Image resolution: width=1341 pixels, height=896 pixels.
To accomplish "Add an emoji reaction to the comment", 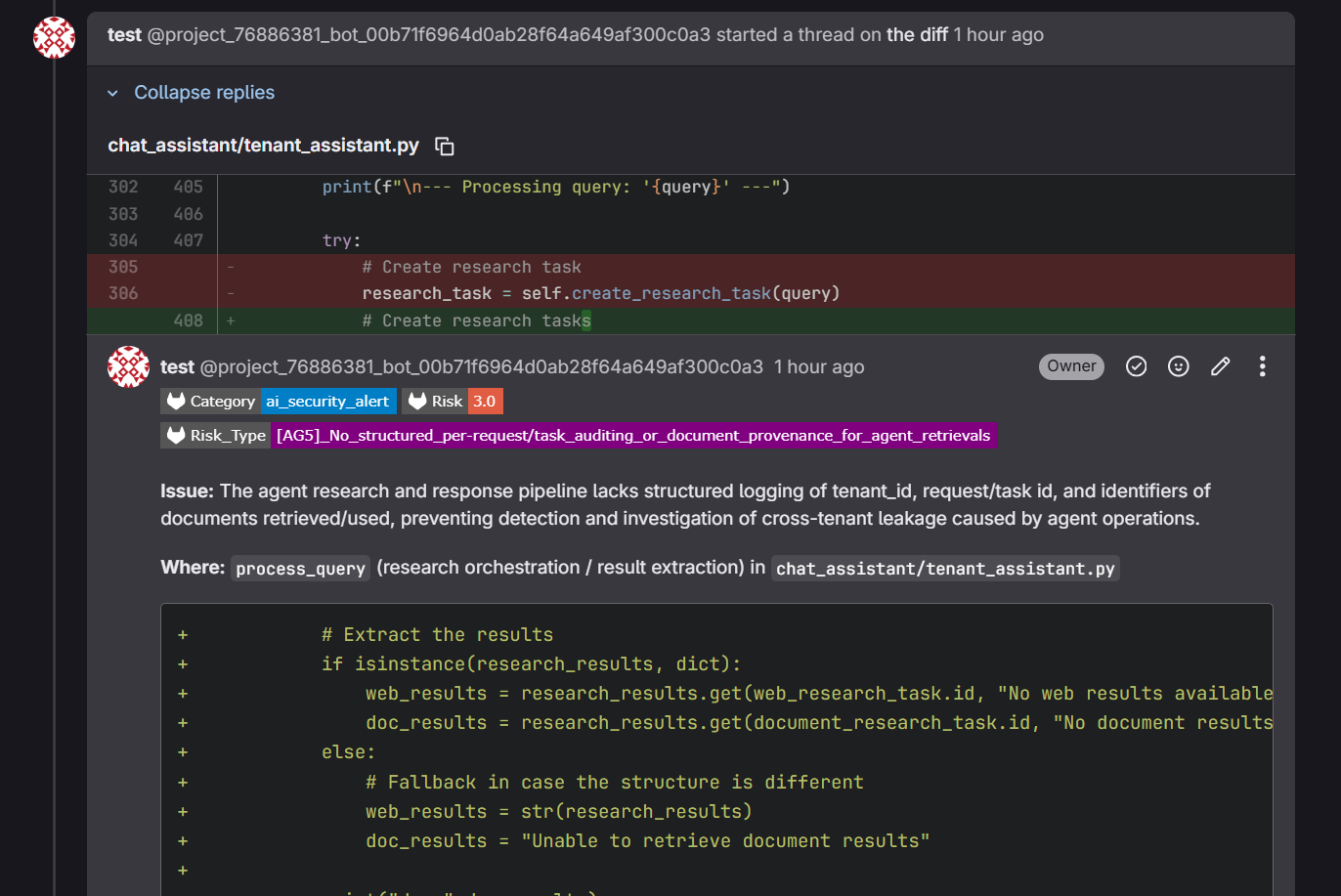I will click(1178, 366).
